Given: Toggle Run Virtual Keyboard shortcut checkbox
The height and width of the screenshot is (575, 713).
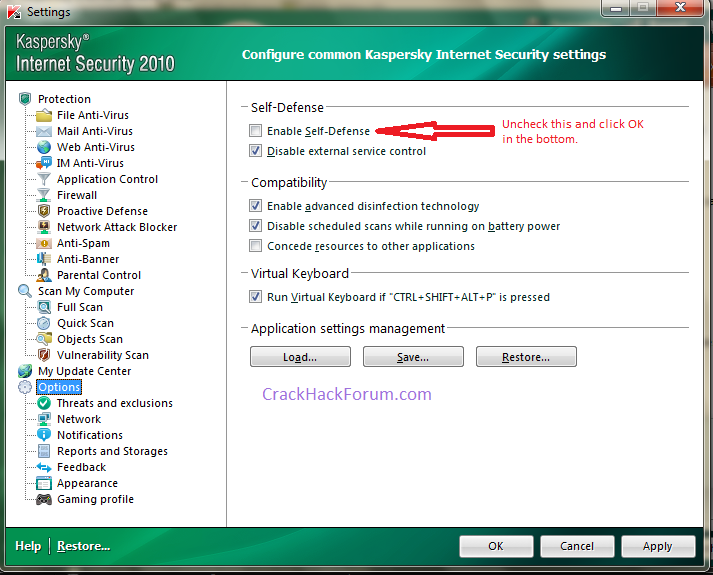Looking at the screenshot, I should (256, 297).
